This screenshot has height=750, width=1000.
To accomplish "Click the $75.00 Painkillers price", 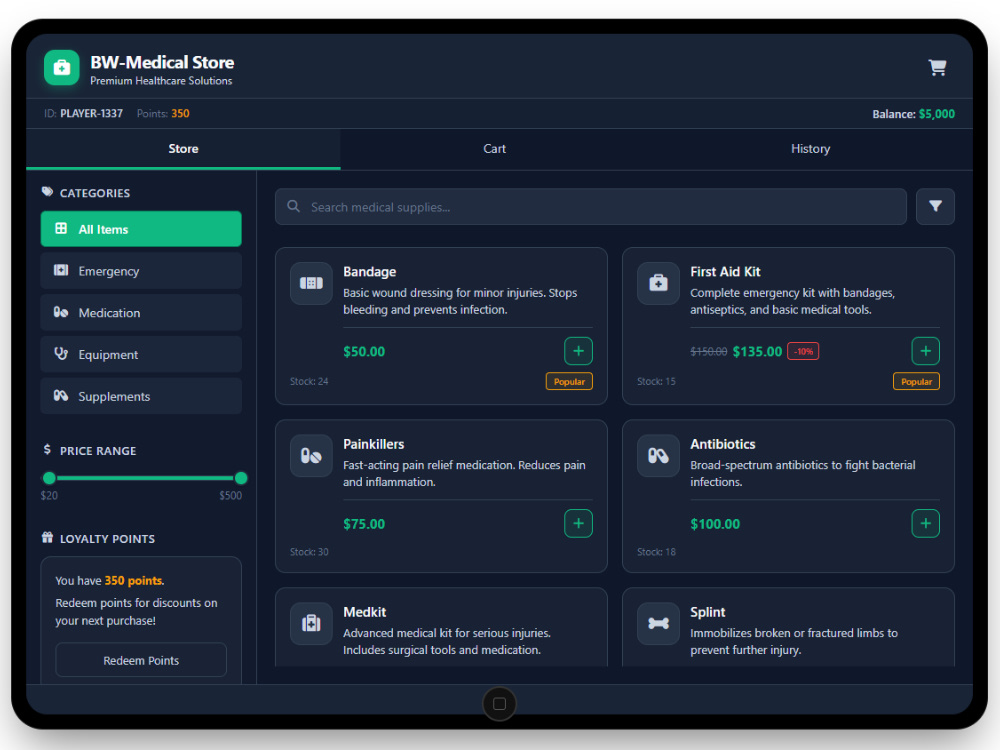I will point(364,524).
